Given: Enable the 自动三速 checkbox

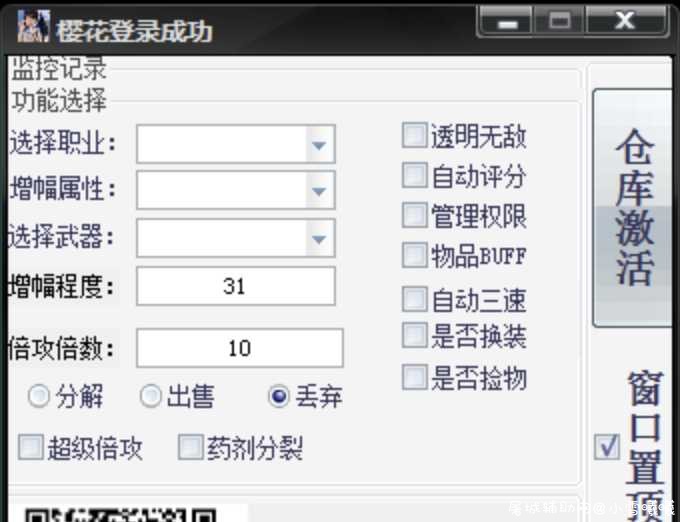Looking at the screenshot, I should pyautogui.click(x=415, y=299).
